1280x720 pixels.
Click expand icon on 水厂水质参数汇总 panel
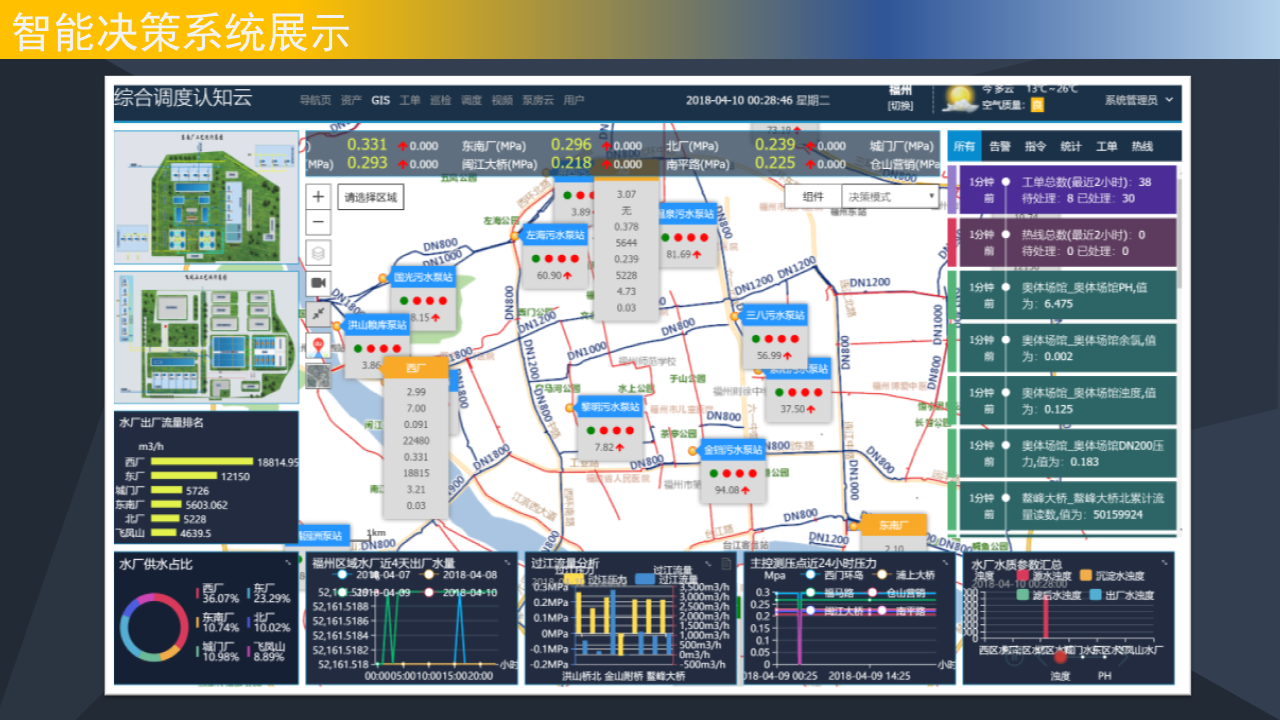1164,563
